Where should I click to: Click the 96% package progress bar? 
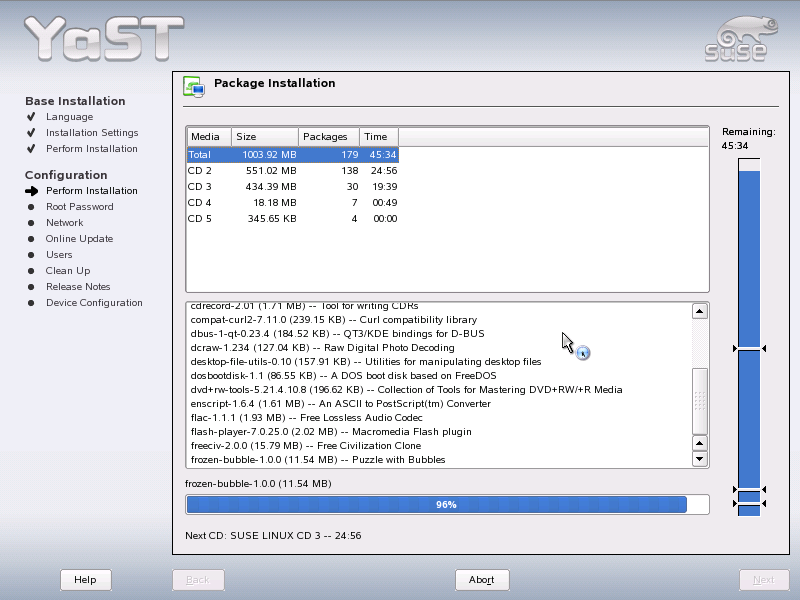click(x=447, y=505)
